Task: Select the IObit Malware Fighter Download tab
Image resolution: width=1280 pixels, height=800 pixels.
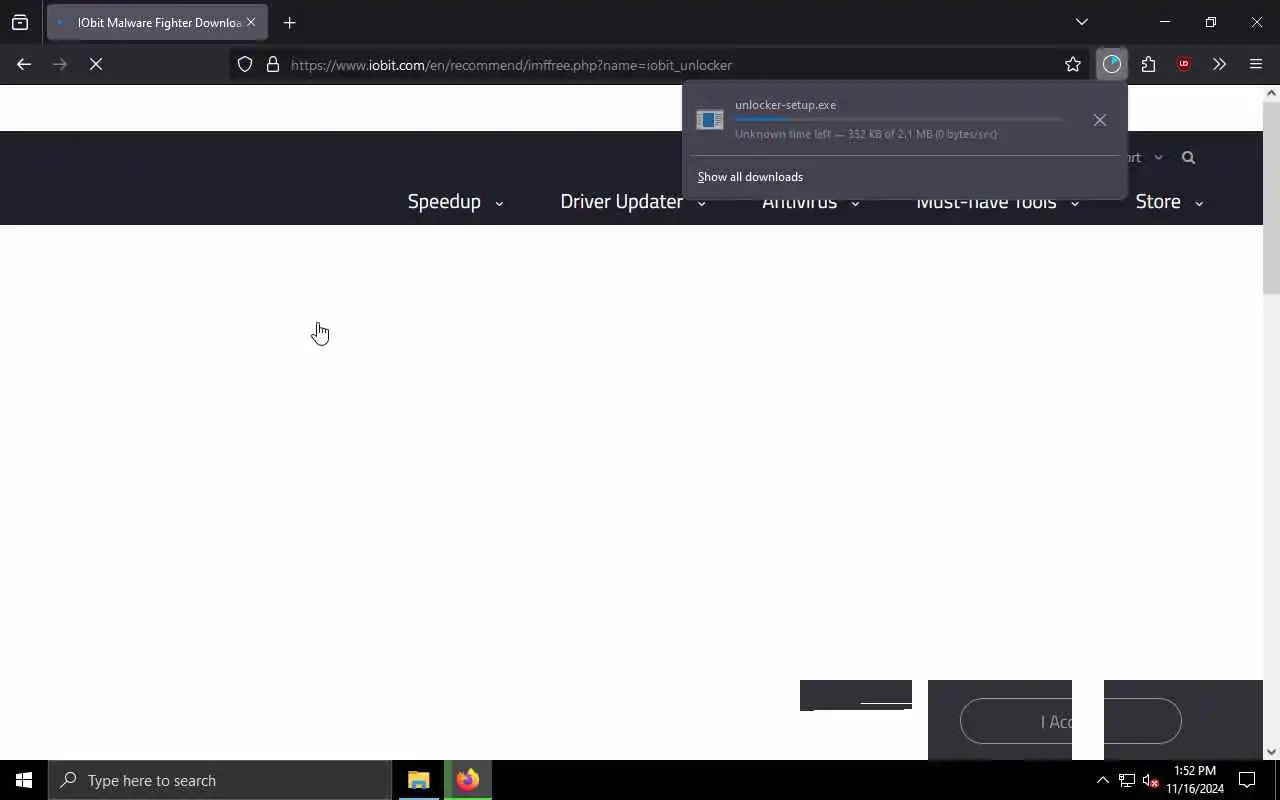Action: tap(157, 22)
